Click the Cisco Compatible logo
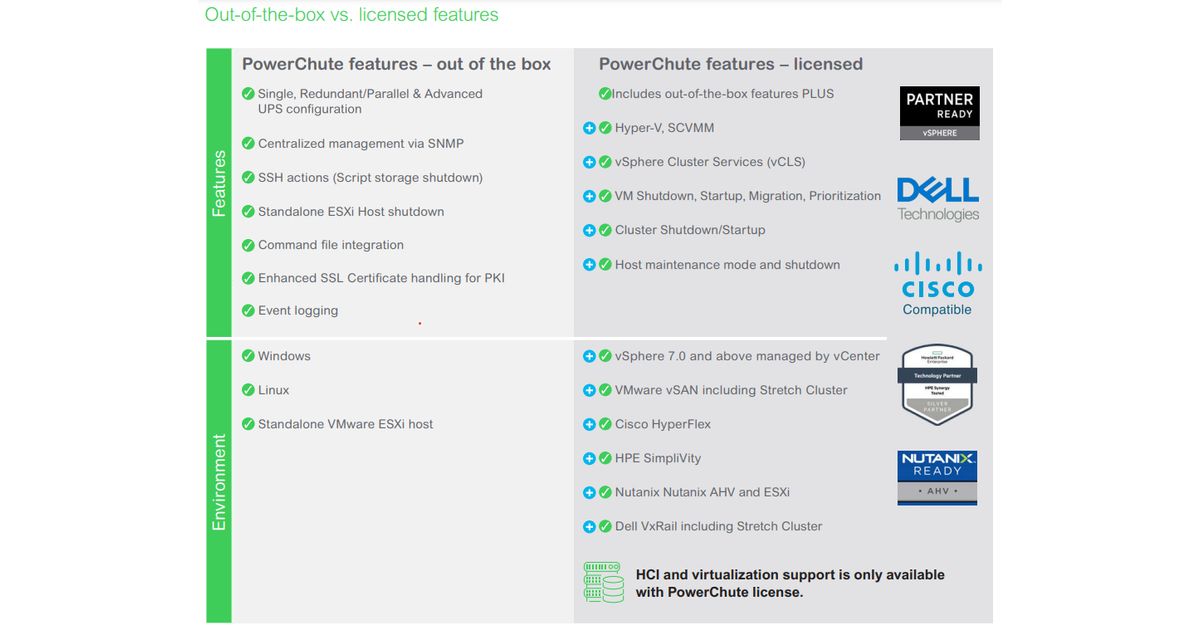1200x630 pixels. [x=937, y=283]
